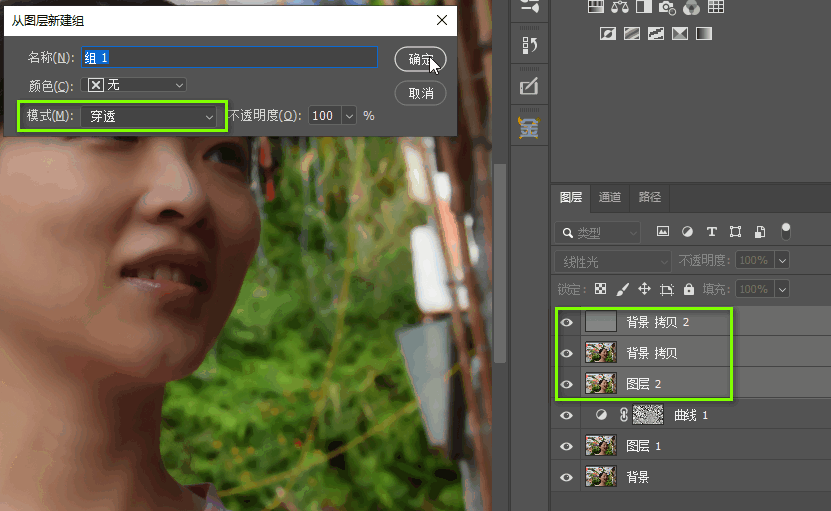Click the 确定 button
Screen dimensions: 831x511
pyautogui.click(x=420, y=59)
